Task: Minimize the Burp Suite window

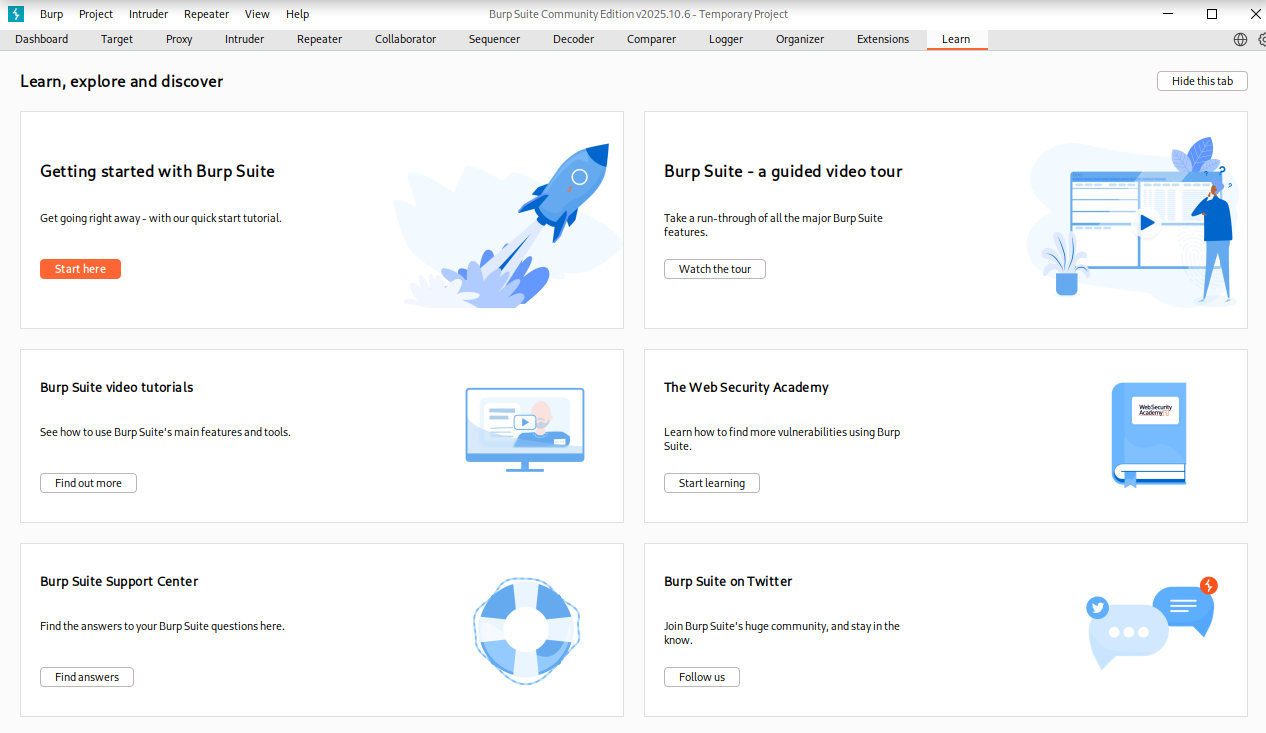Action: (1167, 14)
